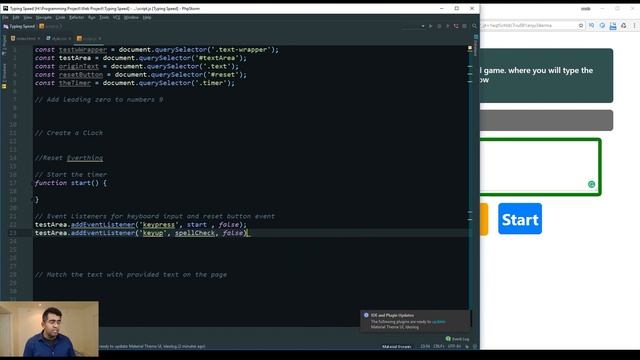Toggle the read-only lock icon in status bar
This screenshot has width=640, height=360.
[467, 347]
